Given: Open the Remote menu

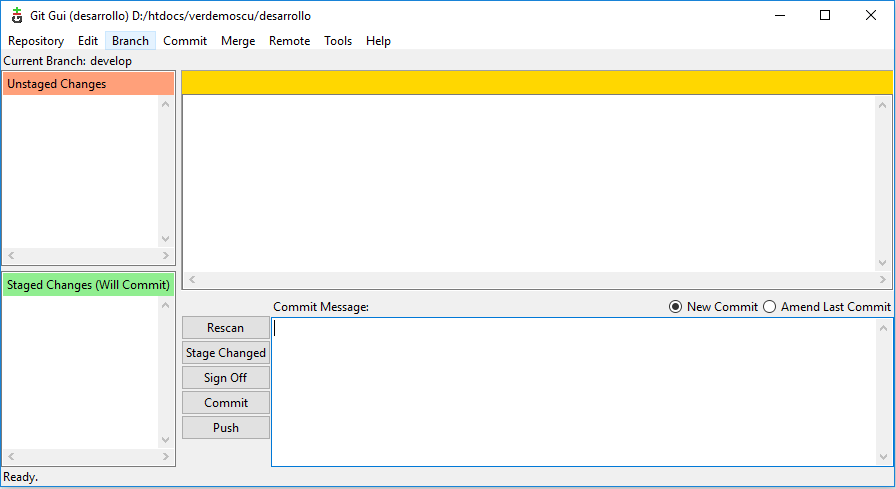Looking at the screenshot, I should click(x=290, y=41).
